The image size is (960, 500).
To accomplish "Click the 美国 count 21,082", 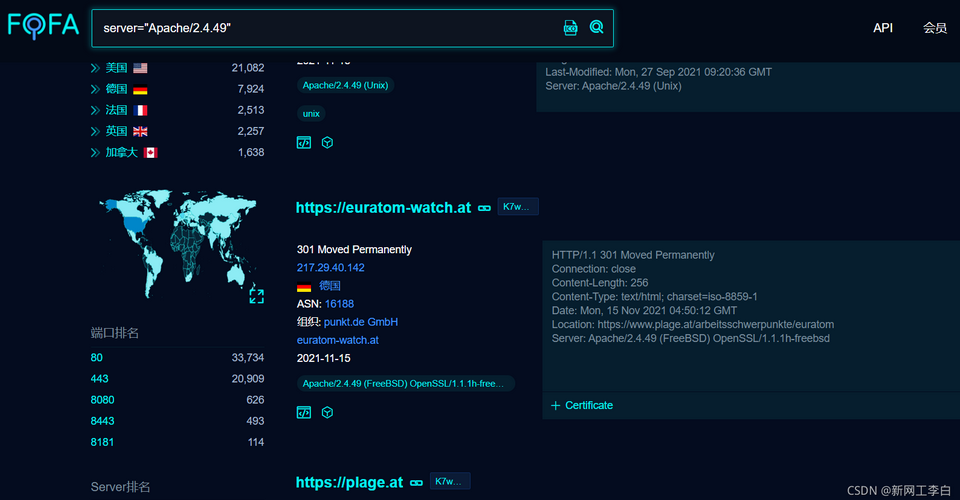I will [x=248, y=68].
